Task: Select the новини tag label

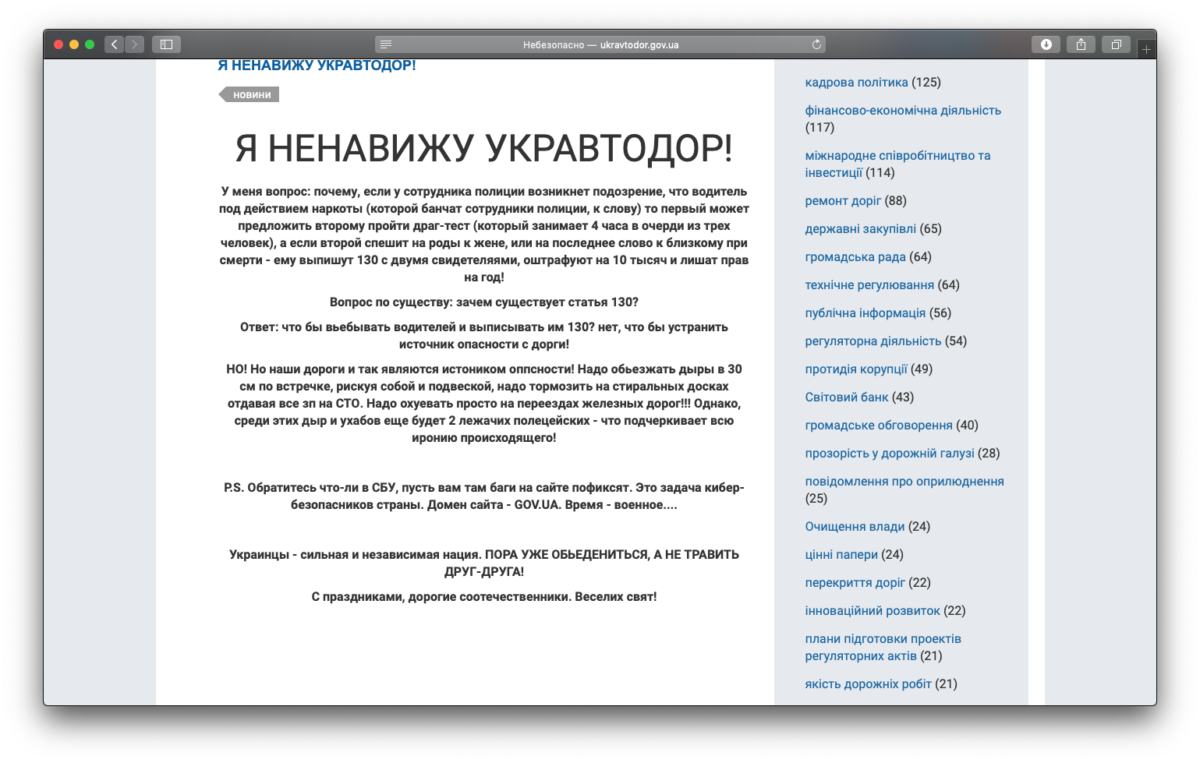Action: coord(251,94)
